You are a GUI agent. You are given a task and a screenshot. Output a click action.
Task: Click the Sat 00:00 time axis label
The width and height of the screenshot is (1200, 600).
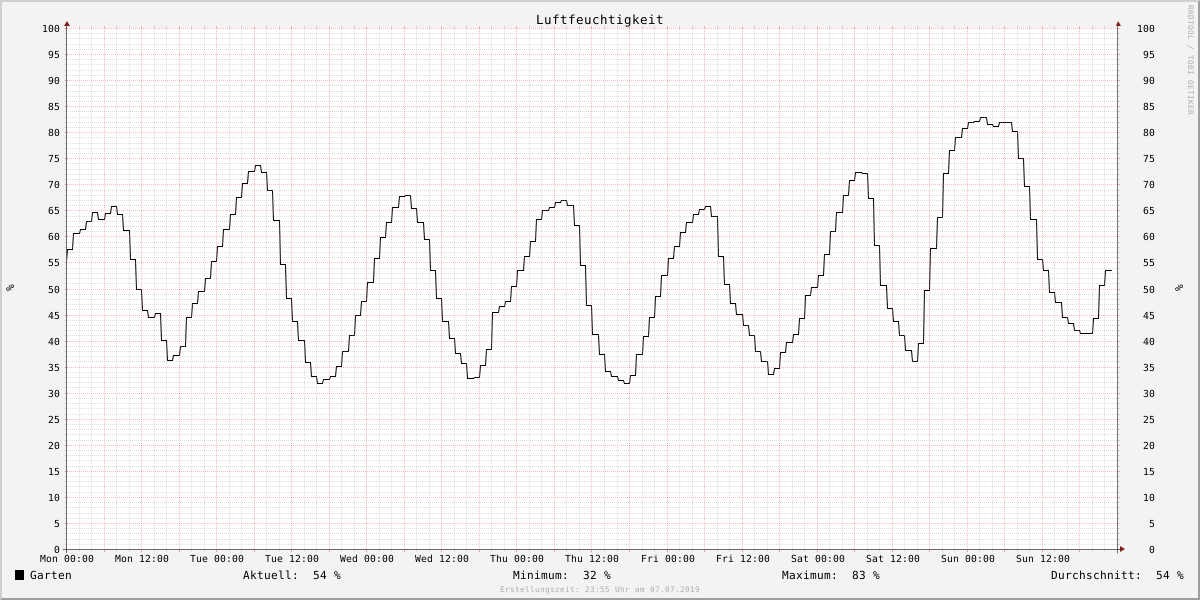818,559
